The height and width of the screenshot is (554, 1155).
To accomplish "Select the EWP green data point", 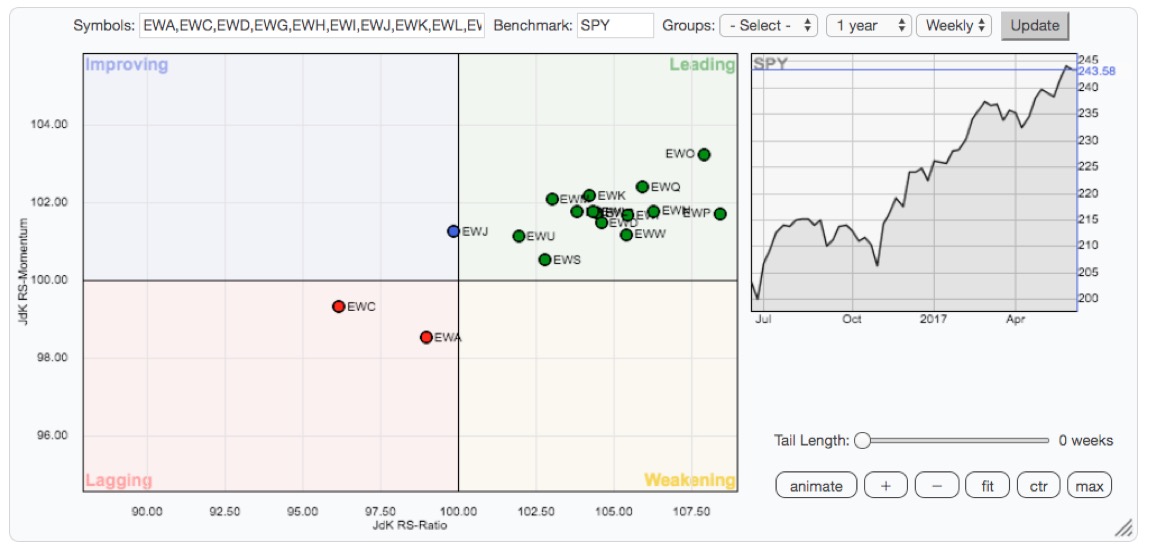I will [720, 214].
